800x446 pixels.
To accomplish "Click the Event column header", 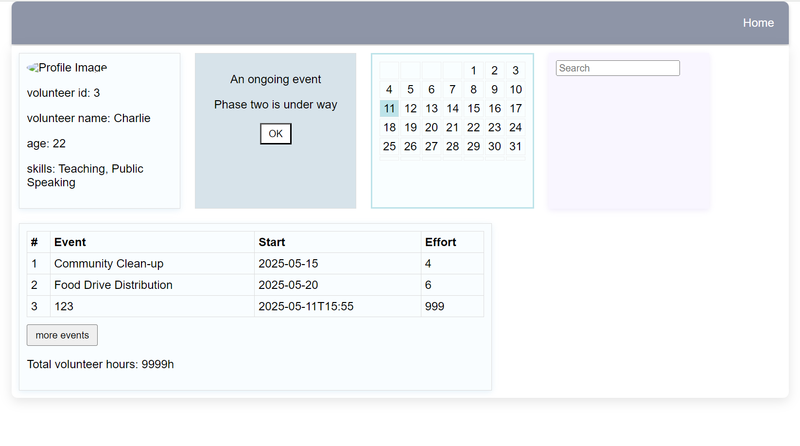I will point(152,242).
